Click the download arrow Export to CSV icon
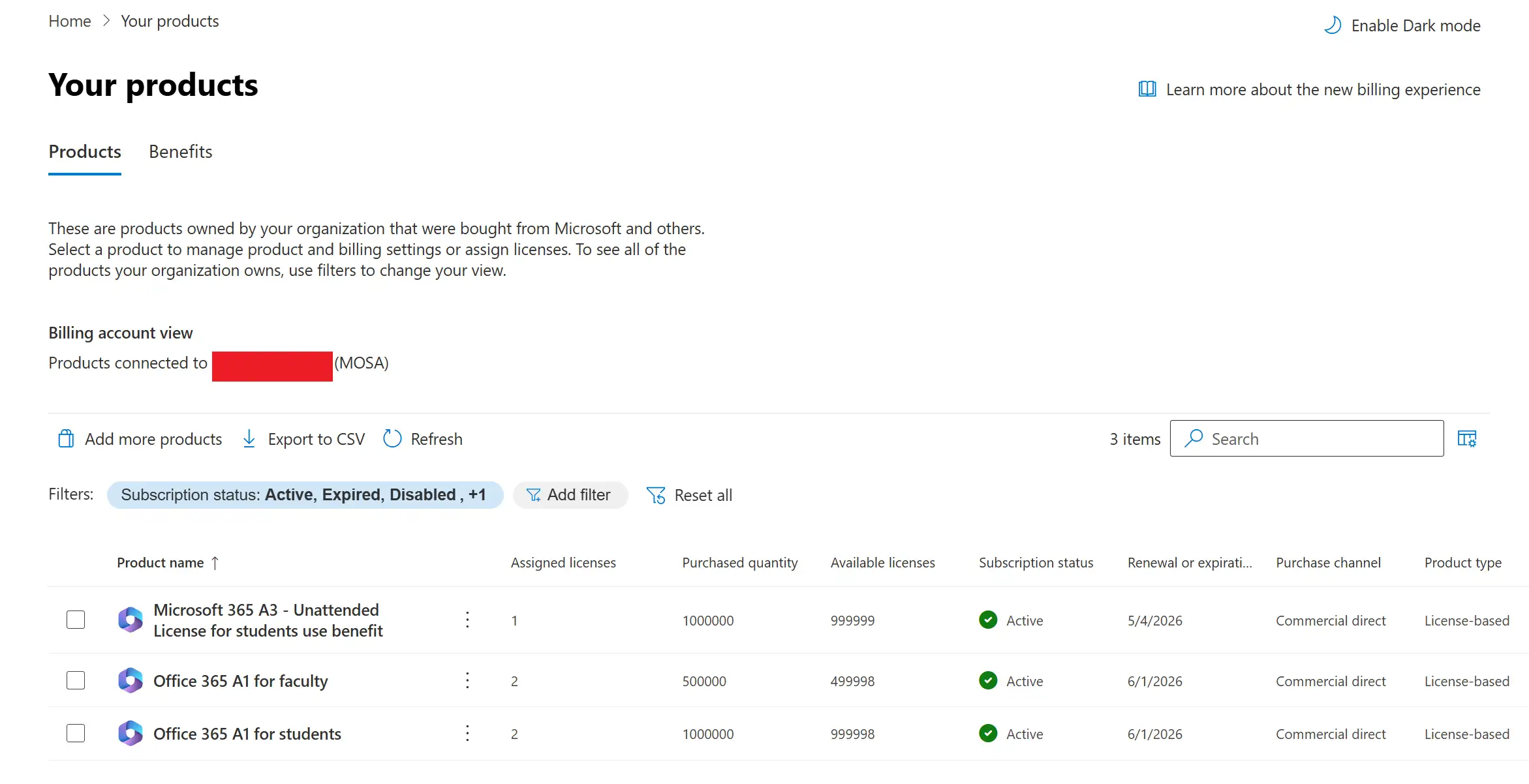Viewport: 1529px width, 784px height. click(x=249, y=439)
